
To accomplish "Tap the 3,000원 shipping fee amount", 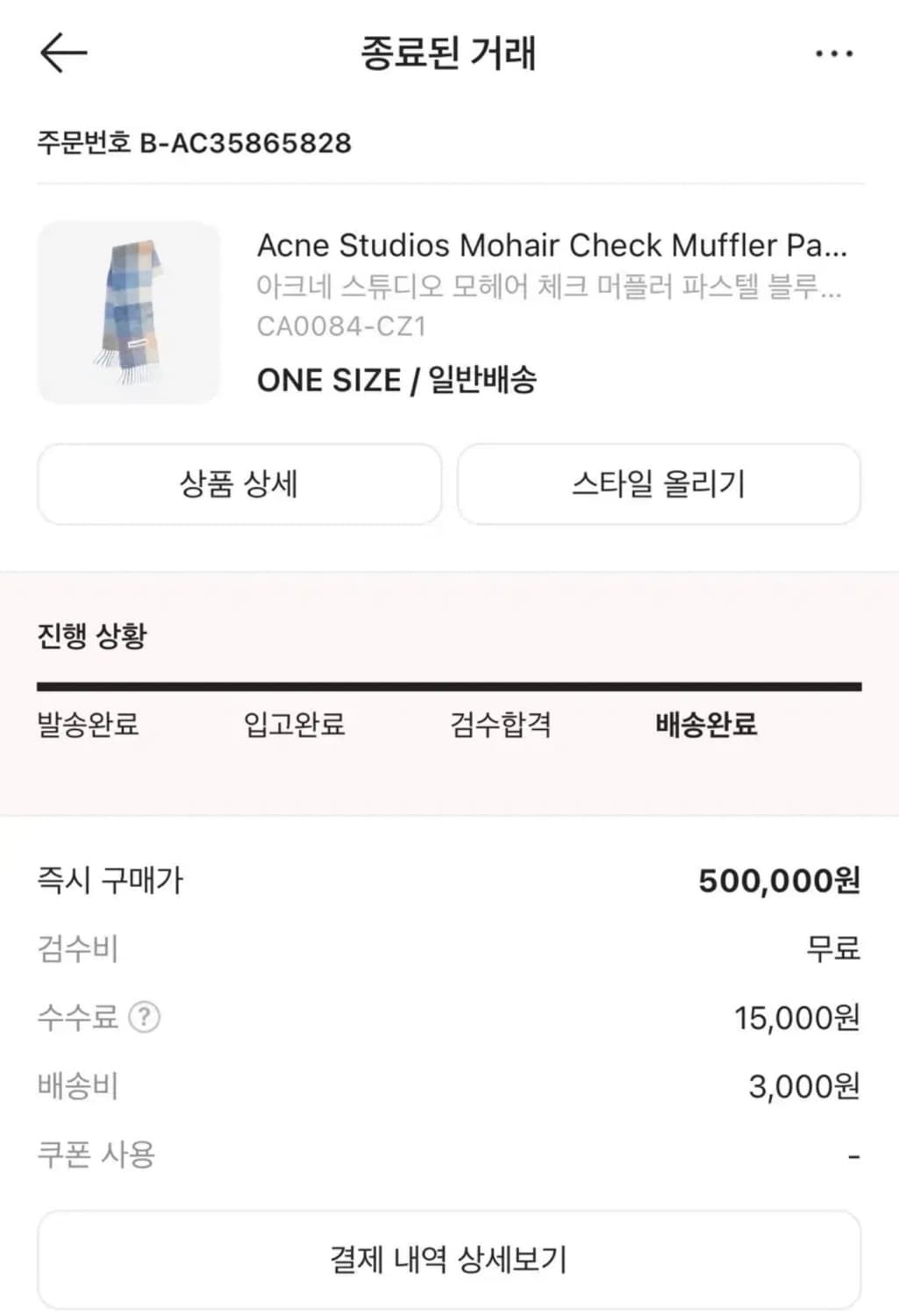I will pyautogui.click(x=803, y=1086).
